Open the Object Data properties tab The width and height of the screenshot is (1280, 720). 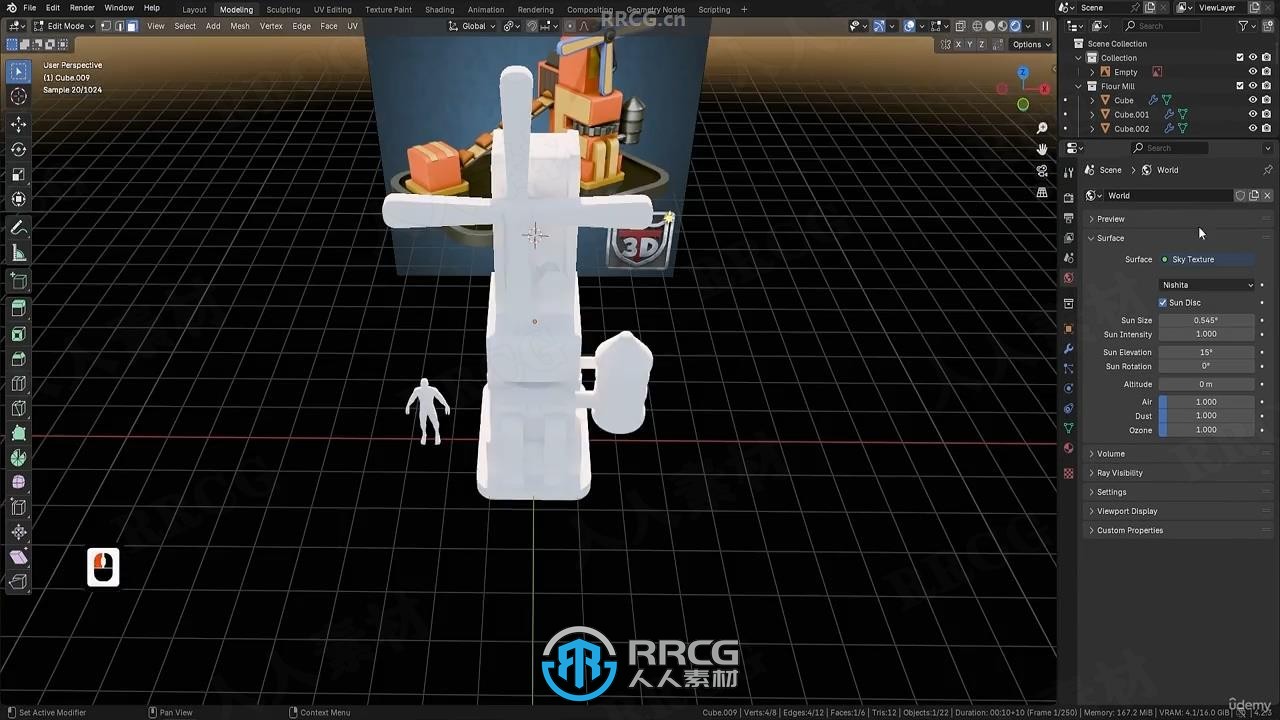tap(1068, 428)
